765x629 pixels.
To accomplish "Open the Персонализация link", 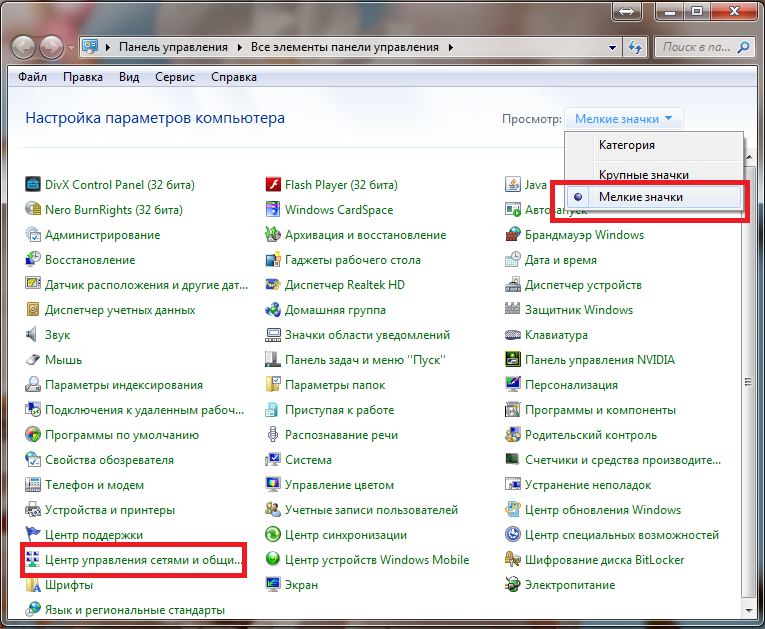I will 571,385.
